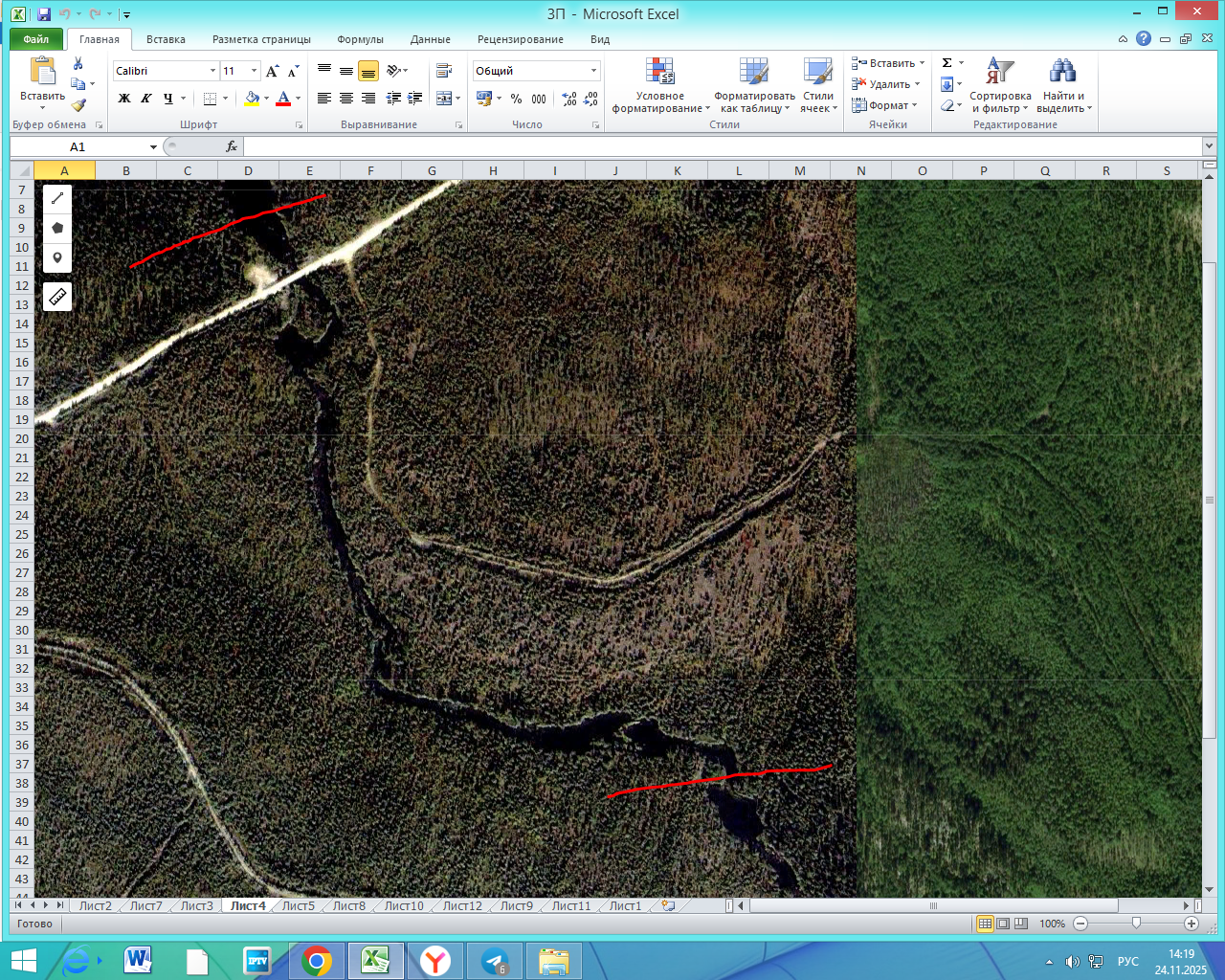
Task: Open Yandex Browser from the taskbar
Action: [435, 960]
